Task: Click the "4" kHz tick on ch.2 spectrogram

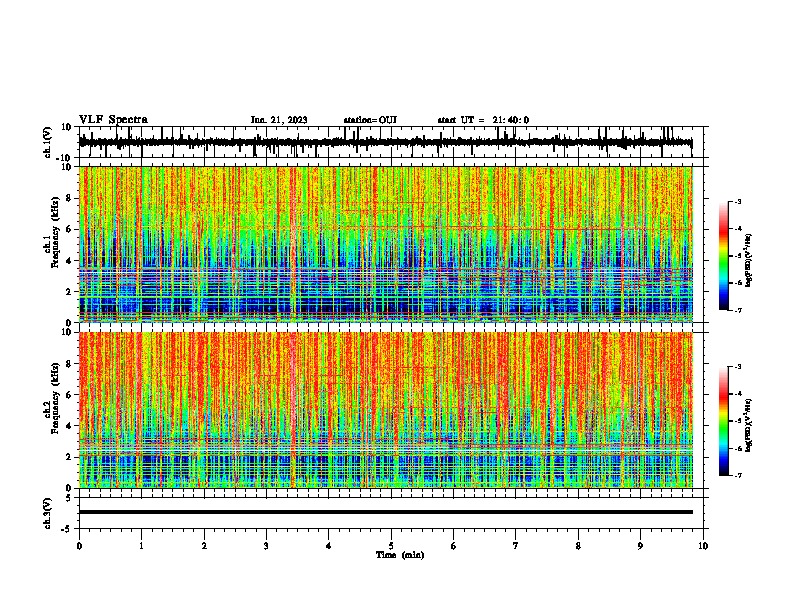Action: tap(69, 426)
